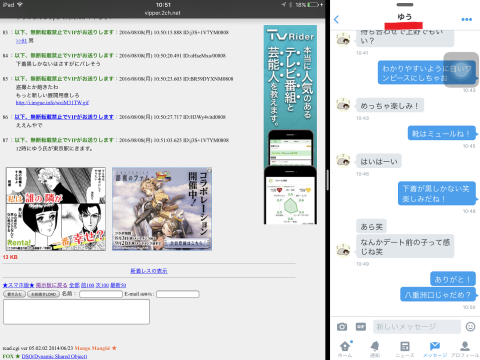Open the notifications bell tab
This screenshot has width=480, height=360.
coord(375,349)
